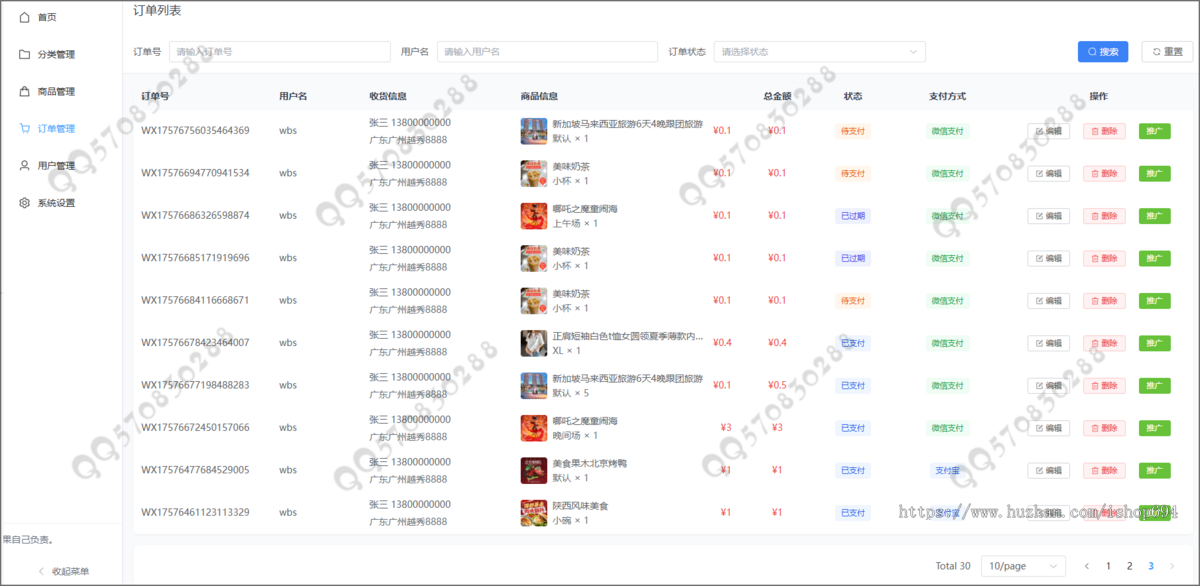Click the gear icon beside 系统设置

tap(25, 202)
